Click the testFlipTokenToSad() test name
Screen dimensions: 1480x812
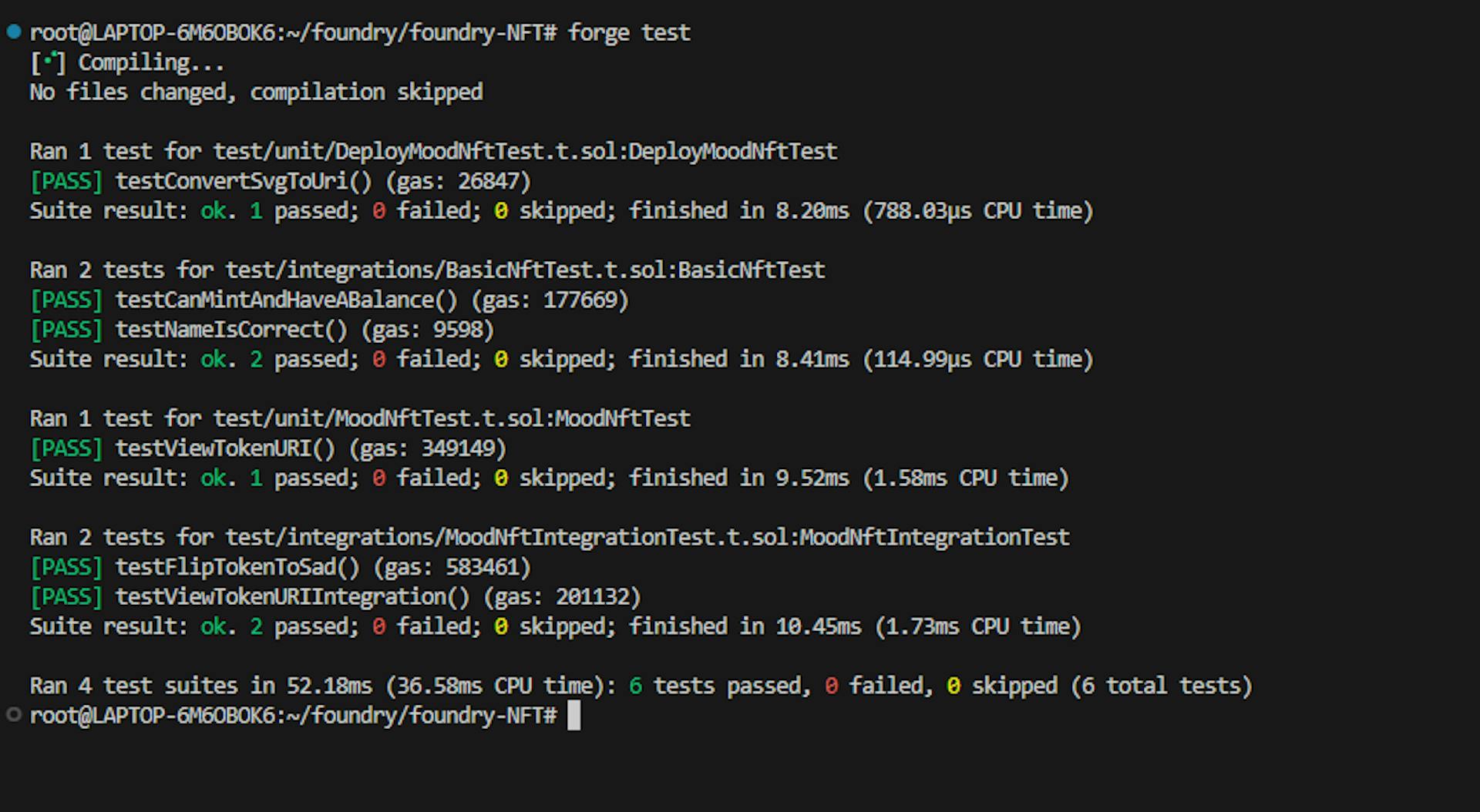[x=237, y=567]
